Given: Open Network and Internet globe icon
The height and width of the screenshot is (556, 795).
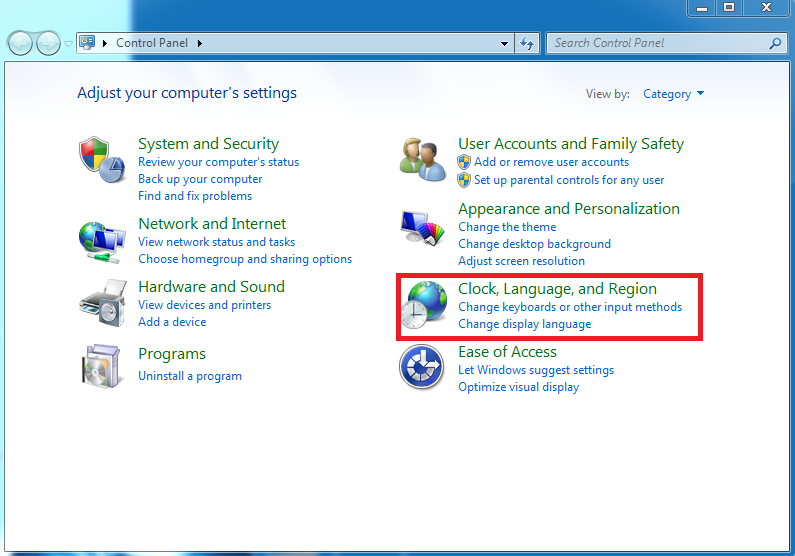Looking at the screenshot, I should 102,242.
